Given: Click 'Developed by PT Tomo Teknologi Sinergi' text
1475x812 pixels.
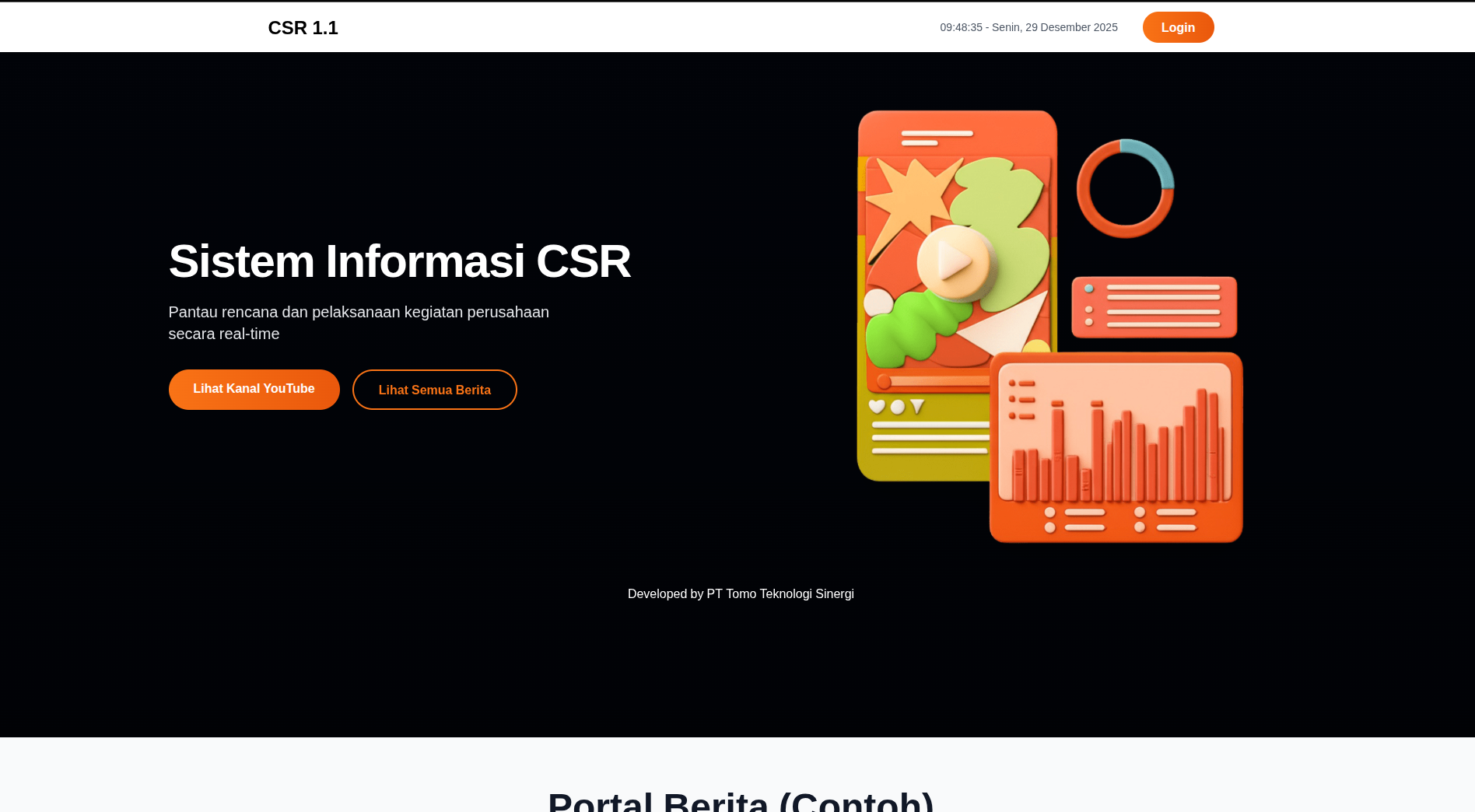Looking at the screenshot, I should (x=741, y=593).
